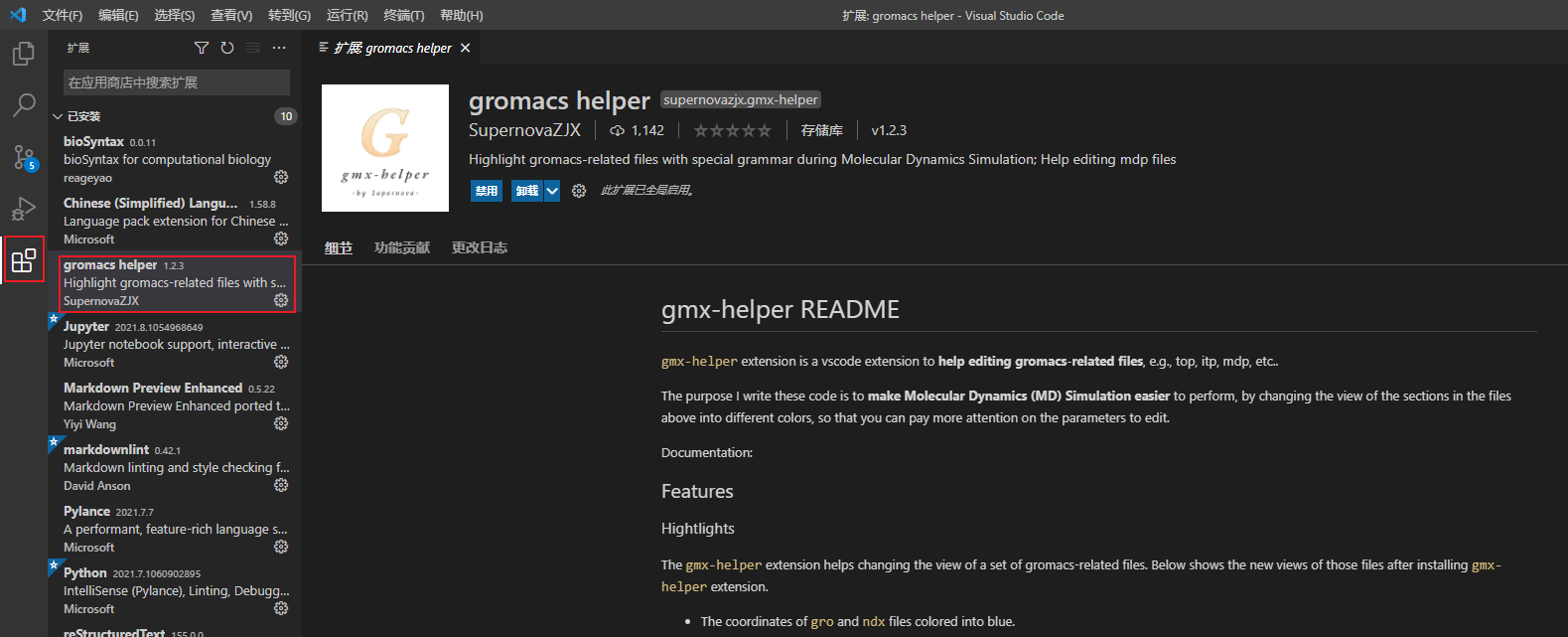This screenshot has width=1568, height=637.
Task: Click the five-star rating of gromacs helper
Action: [x=732, y=130]
